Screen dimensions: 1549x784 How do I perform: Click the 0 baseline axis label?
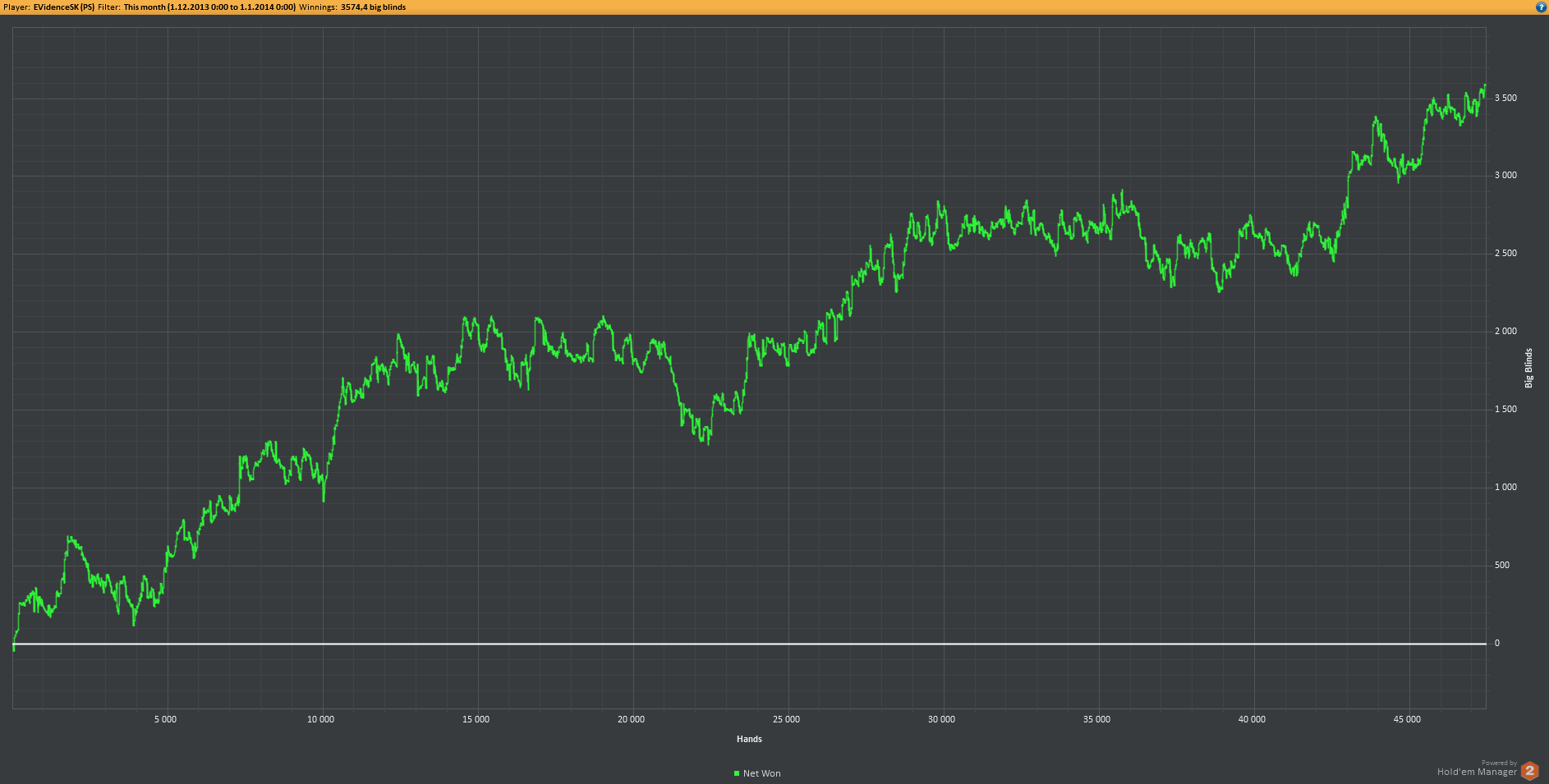click(x=1497, y=643)
